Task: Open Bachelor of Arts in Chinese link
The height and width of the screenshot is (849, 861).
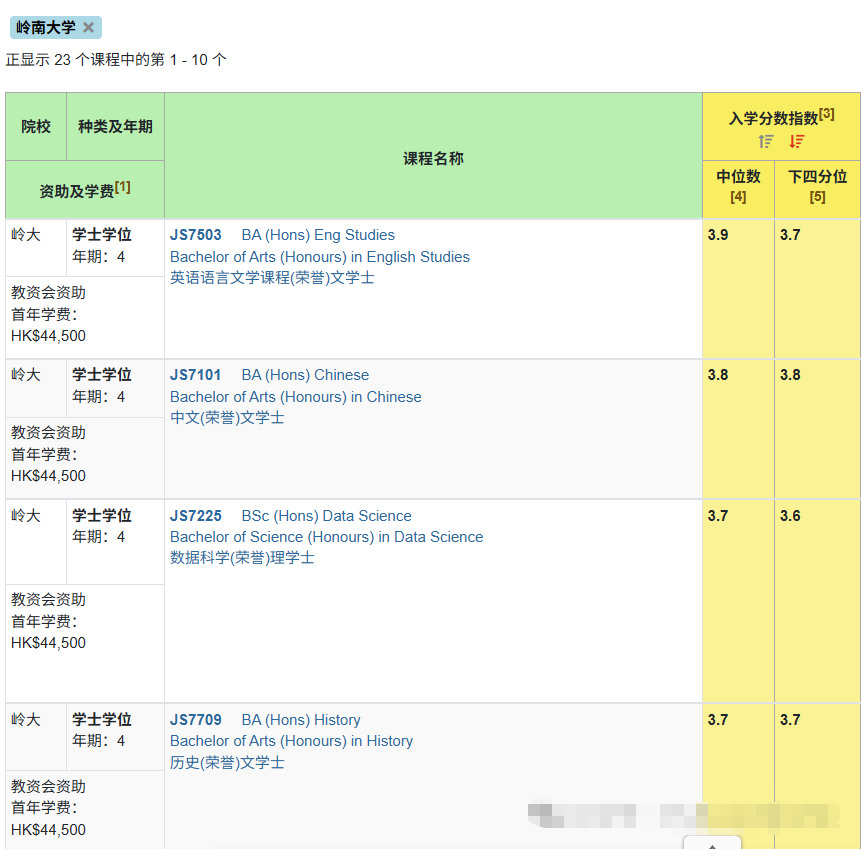Action: point(295,397)
